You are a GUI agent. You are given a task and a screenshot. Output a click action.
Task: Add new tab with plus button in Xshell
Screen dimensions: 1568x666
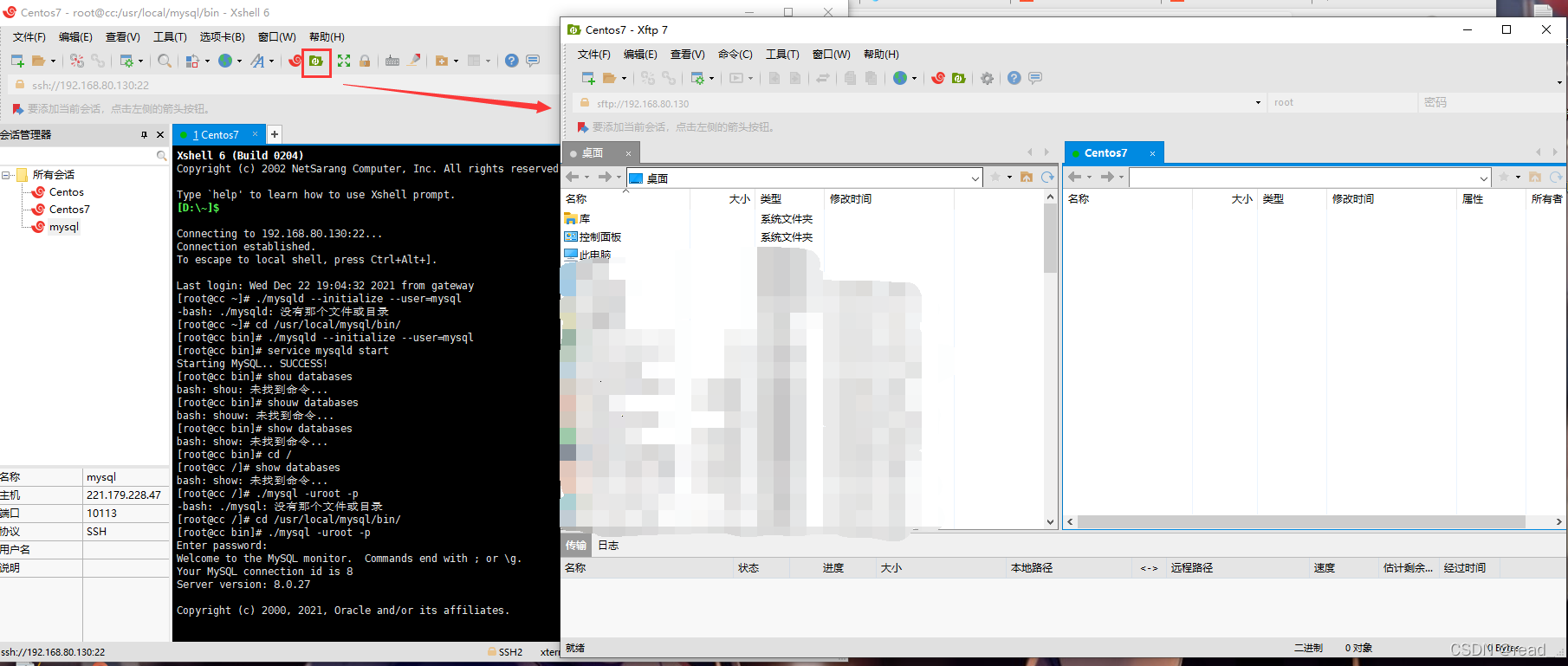click(x=275, y=134)
